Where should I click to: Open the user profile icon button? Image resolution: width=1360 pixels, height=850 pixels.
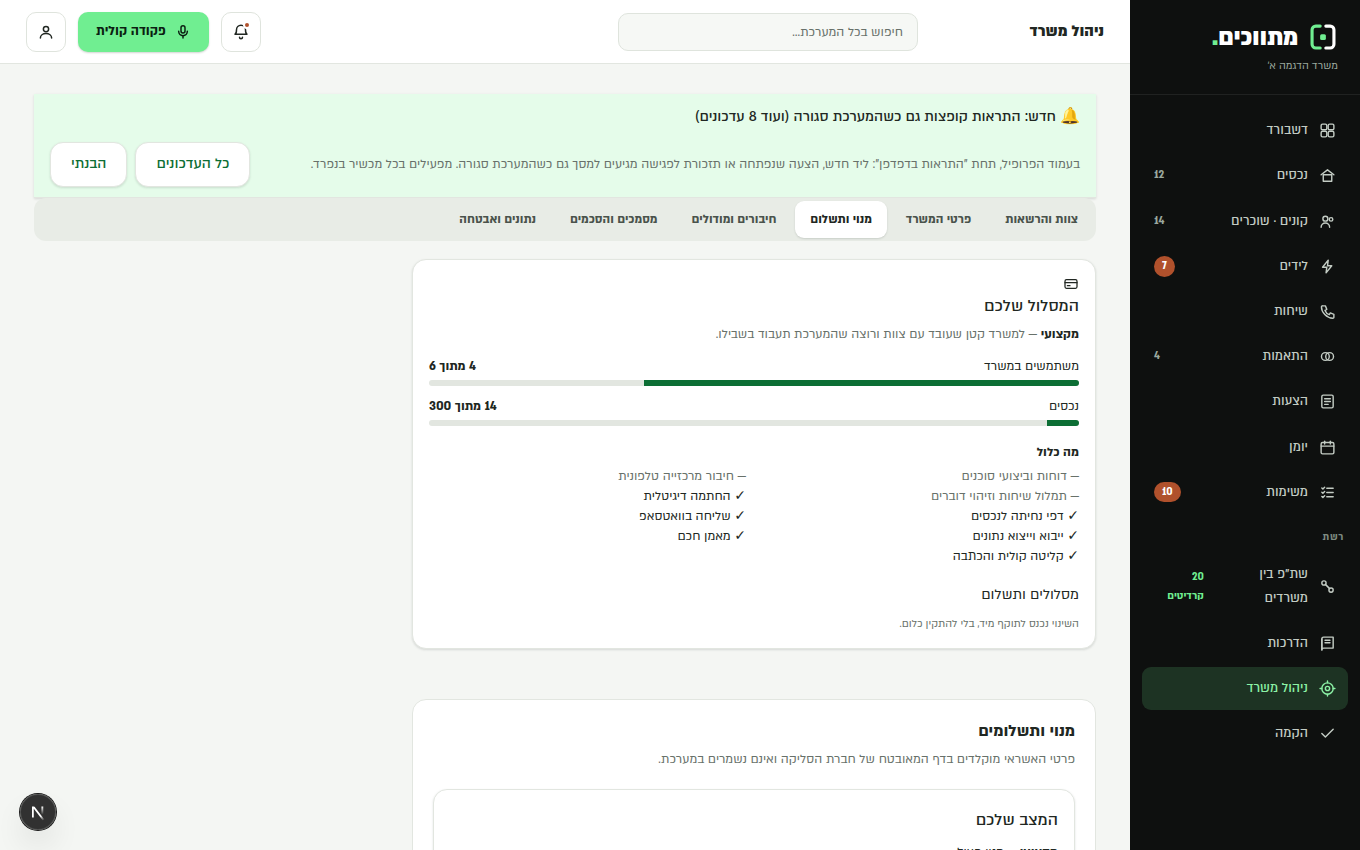tap(46, 32)
